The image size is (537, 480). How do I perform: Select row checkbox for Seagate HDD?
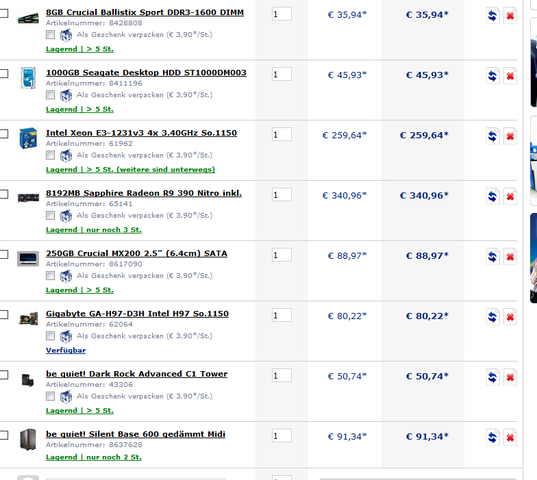pyautogui.click(x=3, y=74)
